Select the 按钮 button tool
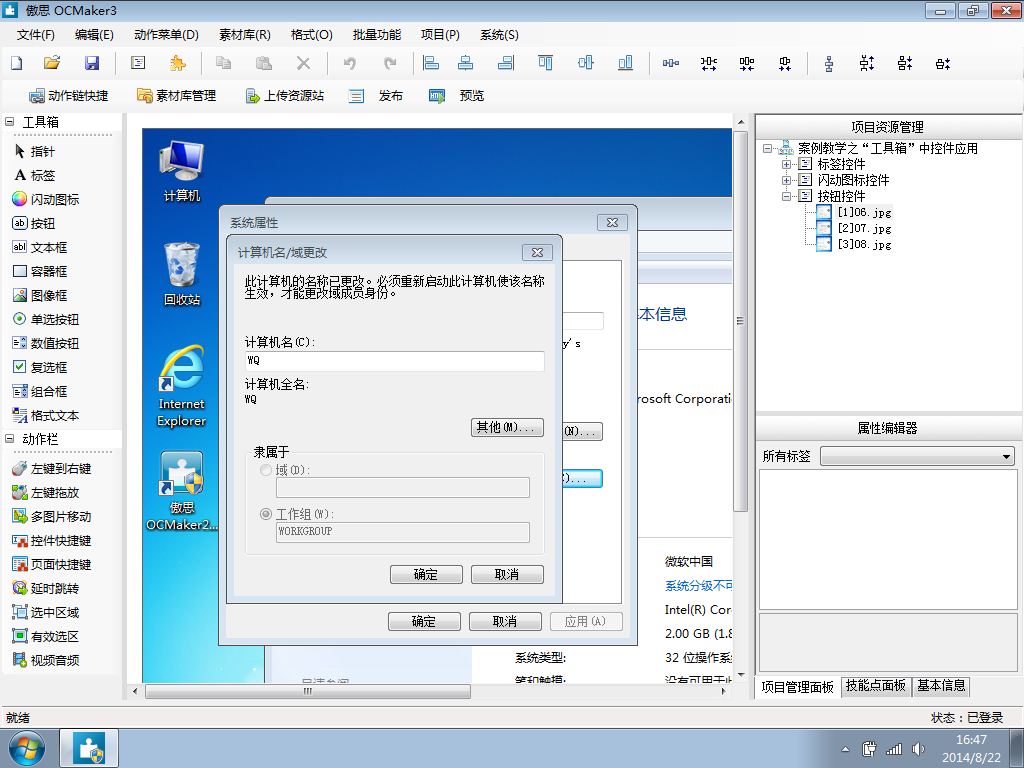1024x768 pixels. (34, 223)
